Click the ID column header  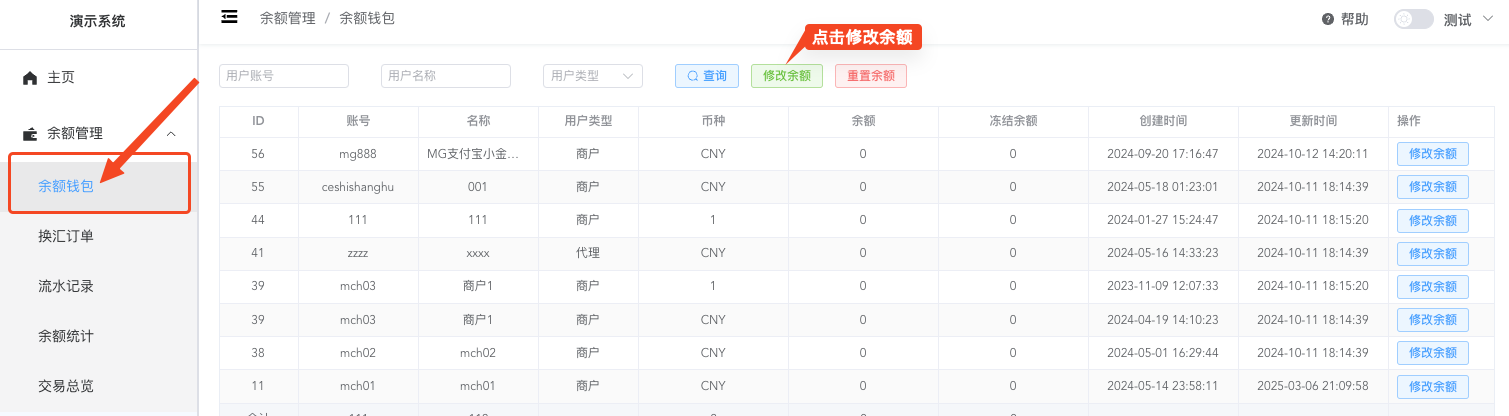(x=258, y=121)
